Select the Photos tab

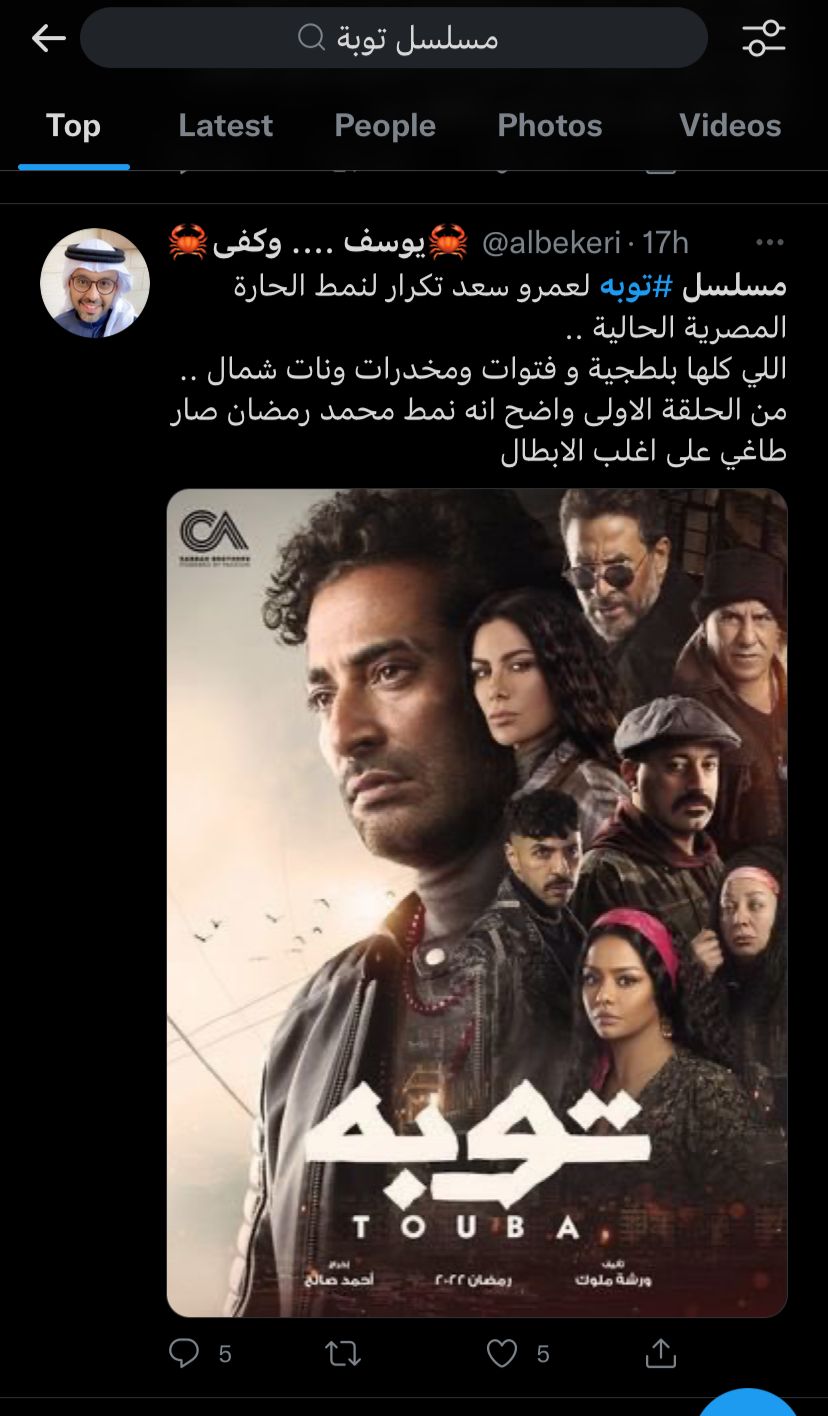point(550,126)
